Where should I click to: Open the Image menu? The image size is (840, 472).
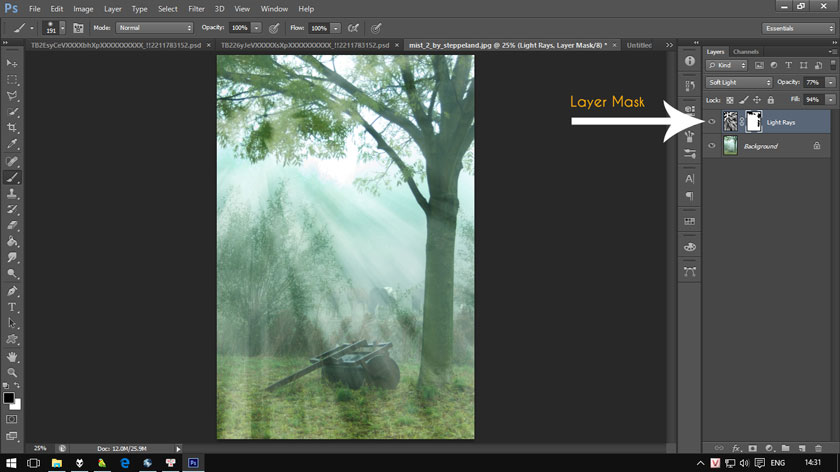(83, 9)
